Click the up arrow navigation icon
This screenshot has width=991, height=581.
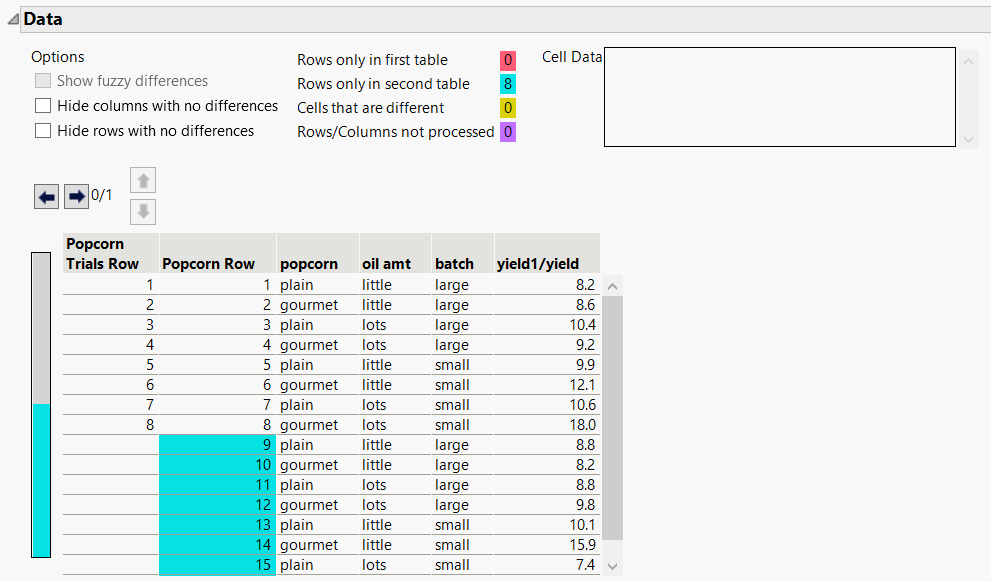tap(142, 180)
